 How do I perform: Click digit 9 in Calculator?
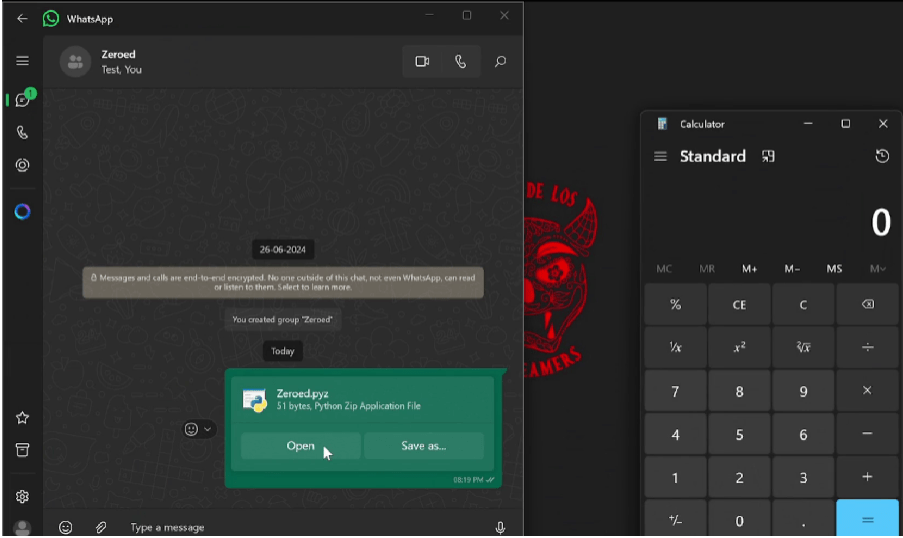803,391
